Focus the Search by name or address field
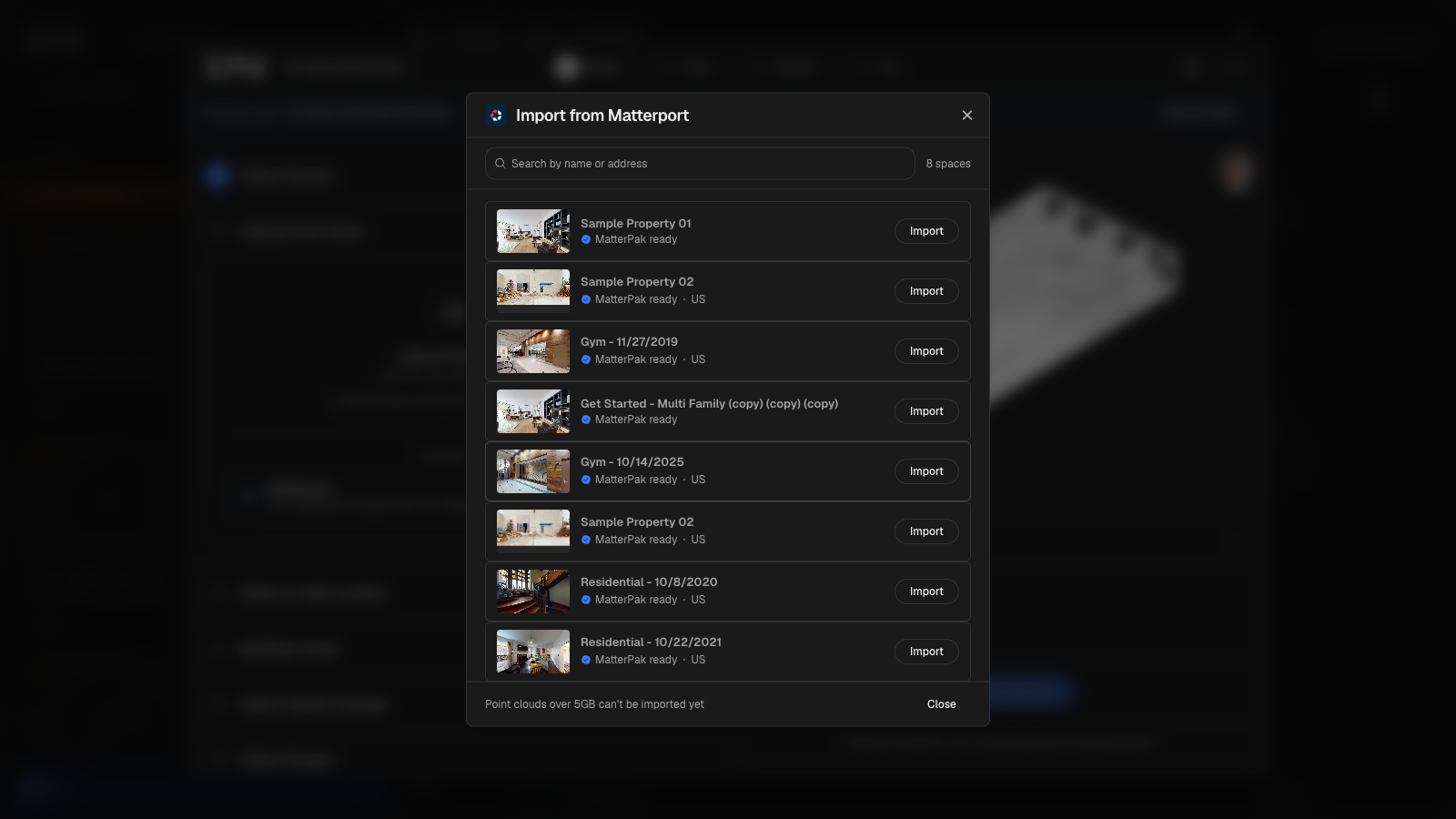Image resolution: width=1456 pixels, height=819 pixels. point(700,164)
